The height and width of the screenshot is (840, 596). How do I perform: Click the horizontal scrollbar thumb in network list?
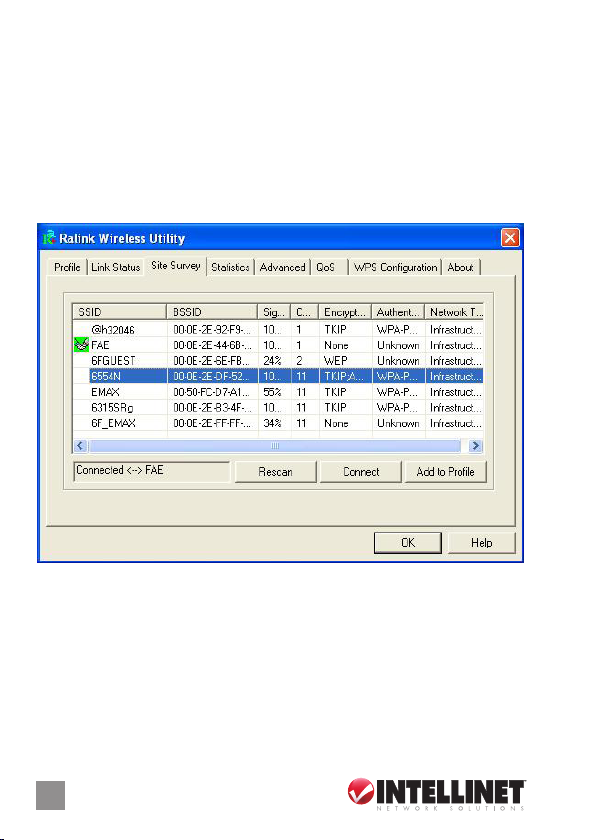[x=275, y=446]
